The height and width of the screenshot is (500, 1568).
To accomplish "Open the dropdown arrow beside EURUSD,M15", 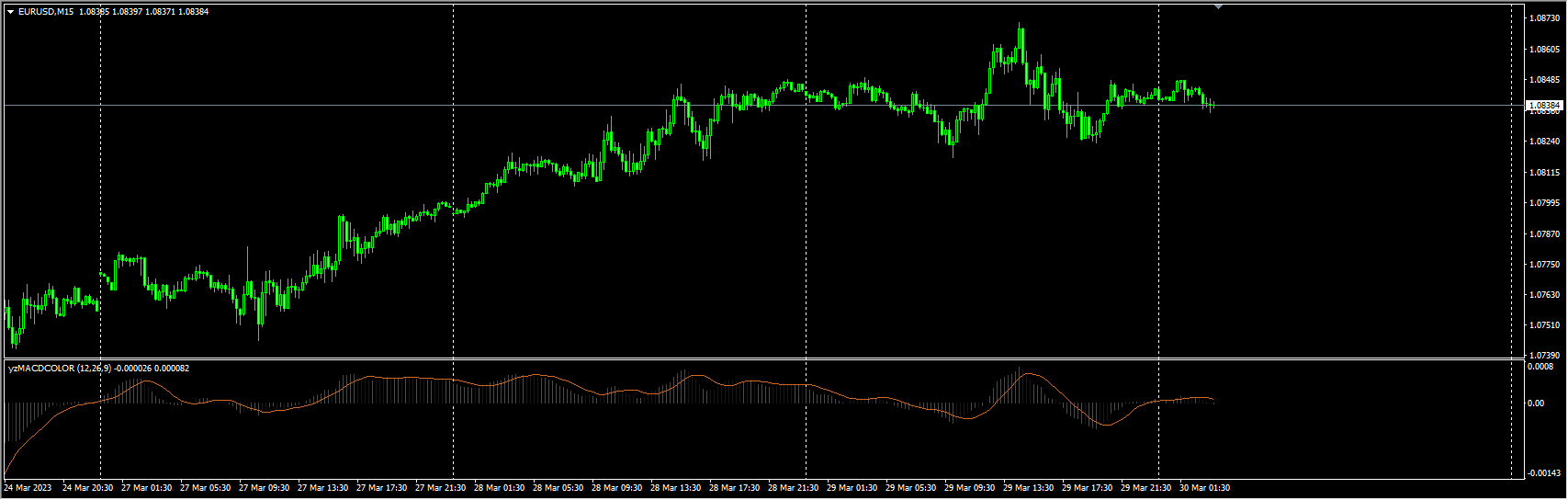I will 10,12.
